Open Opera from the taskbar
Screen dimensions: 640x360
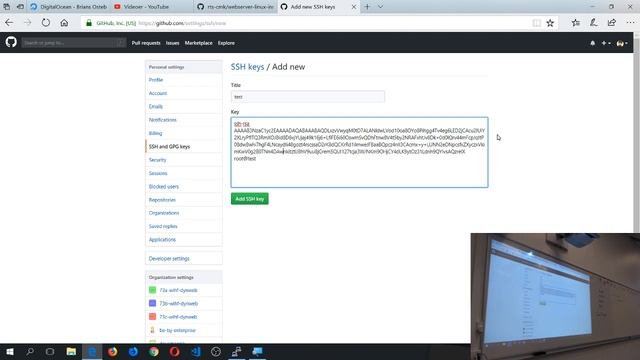pos(175,351)
